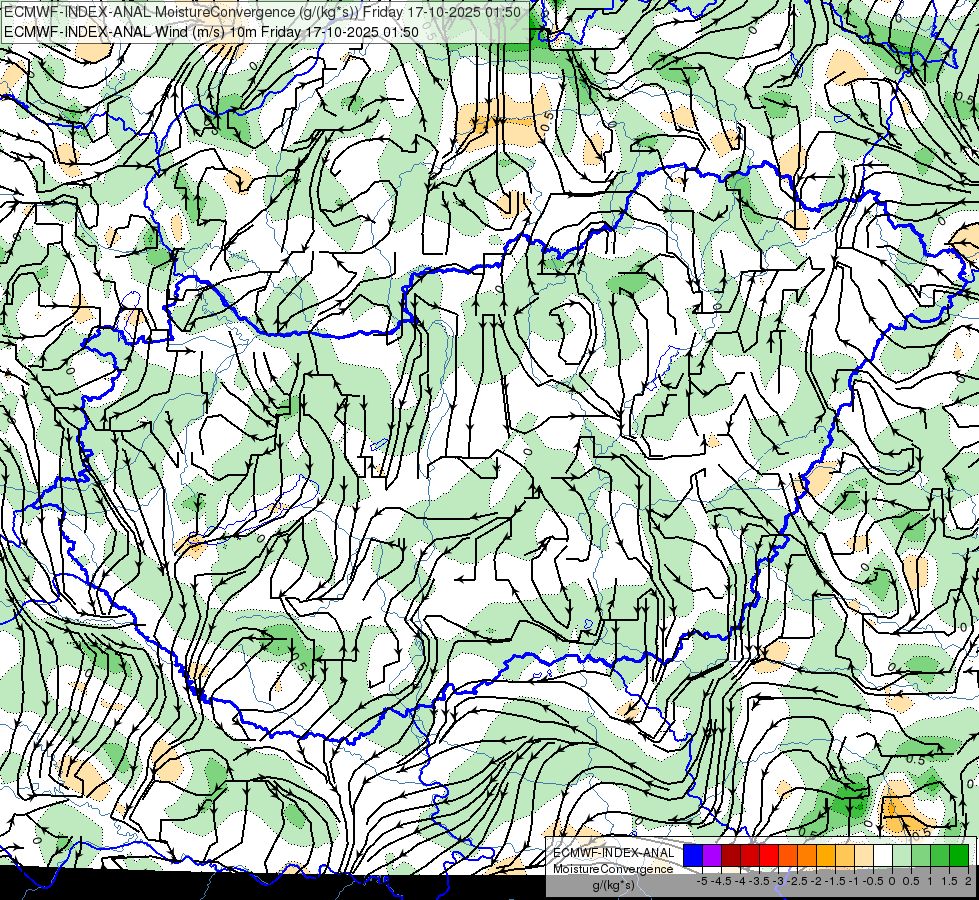979x900 pixels.
Task: Click the -4 legend tick label
Action: point(740,881)
